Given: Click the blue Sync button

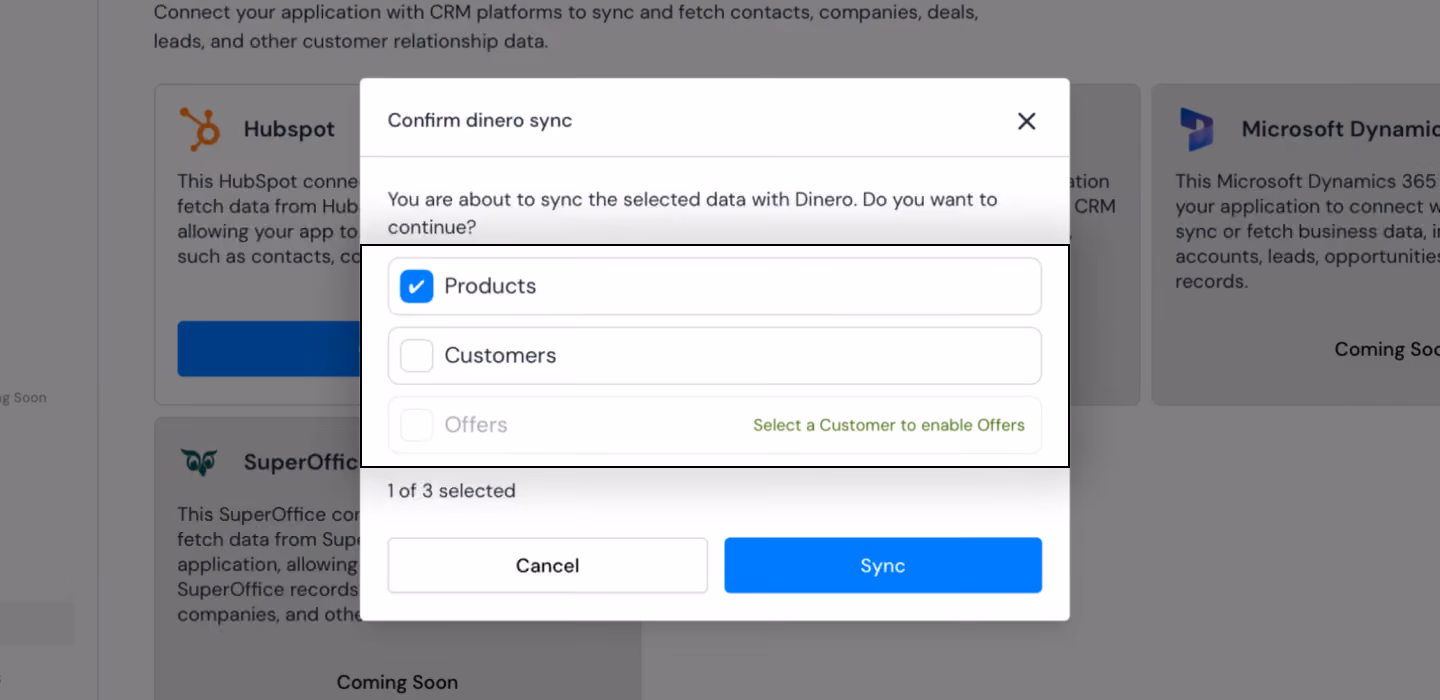Looking at the screenshot, I should [883, 565].
